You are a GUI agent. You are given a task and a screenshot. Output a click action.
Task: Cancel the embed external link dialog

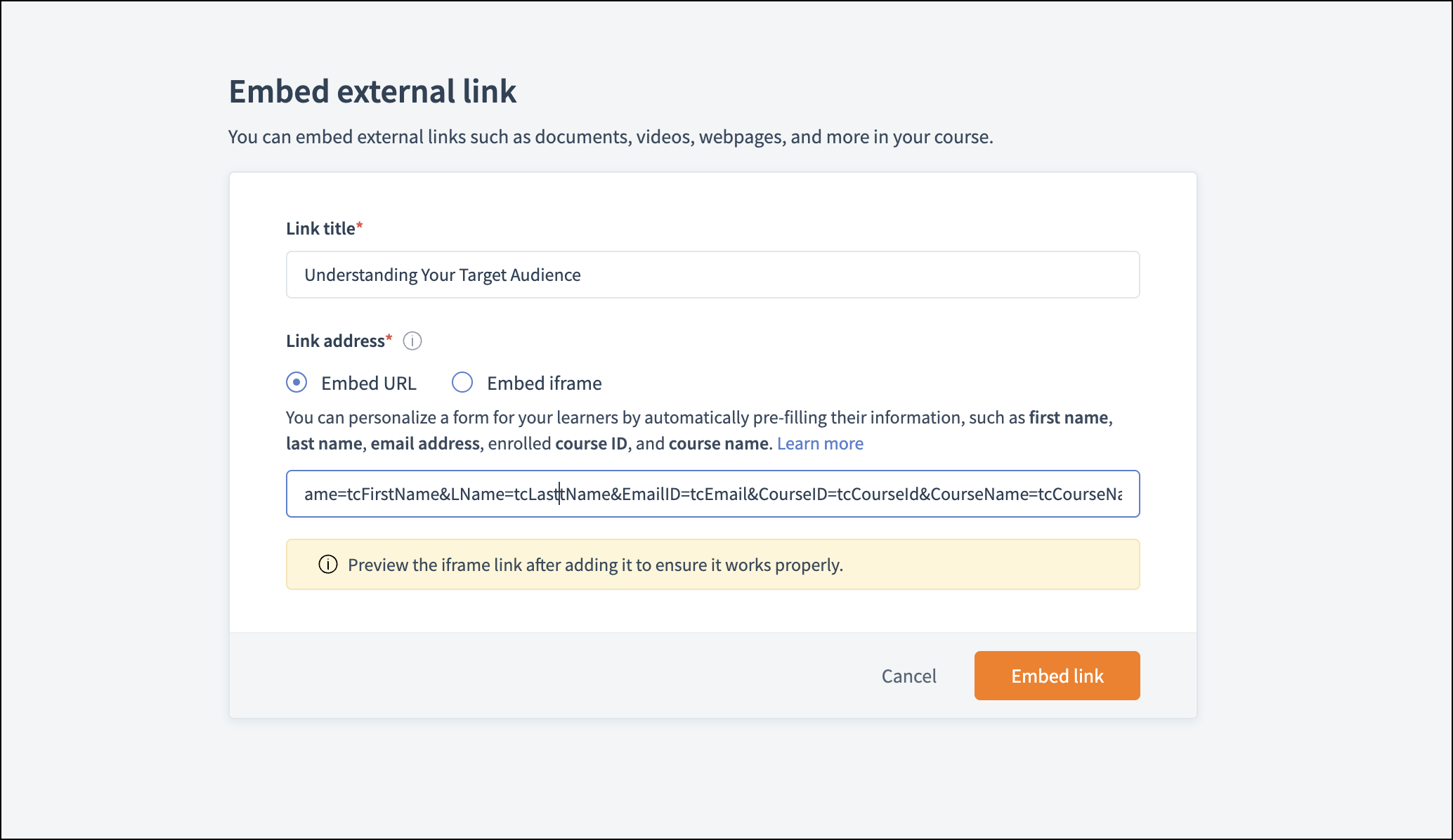tap(908, 676)
